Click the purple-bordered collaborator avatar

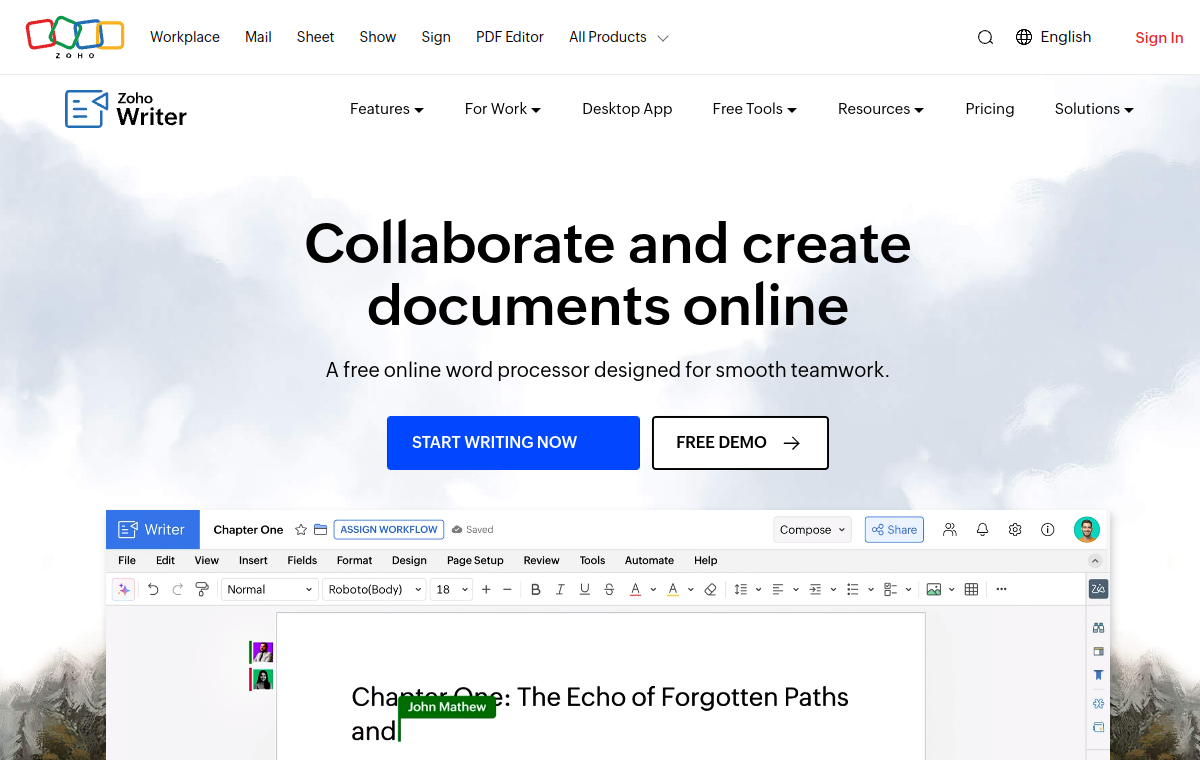coord(262,652)
